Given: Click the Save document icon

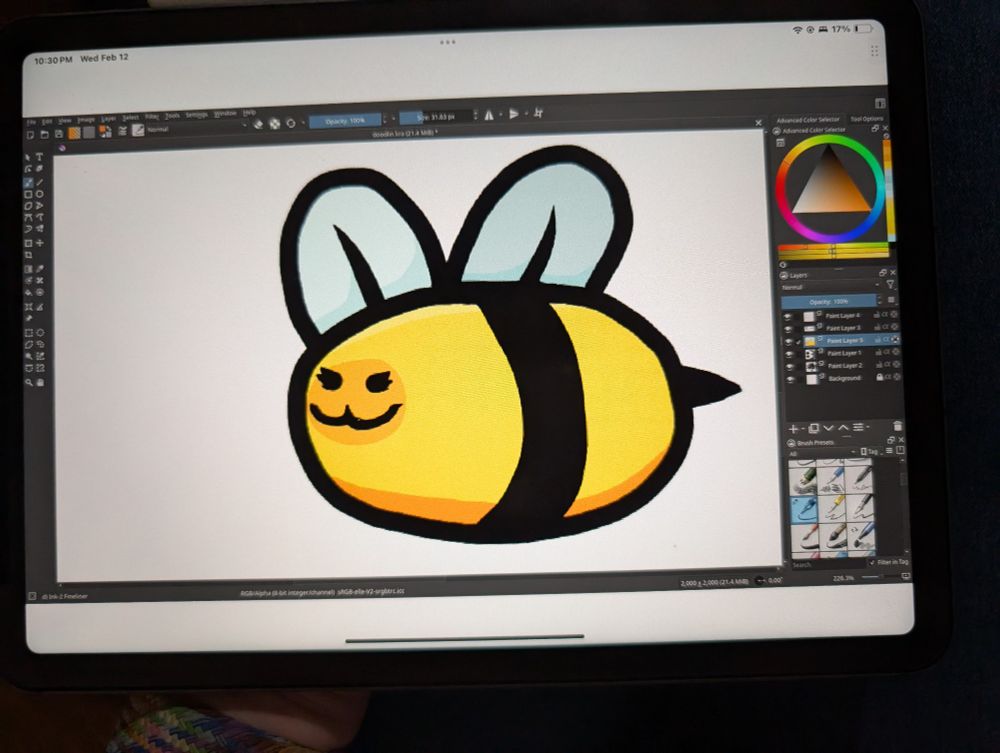Looking at the screenshot, I should click(59, 134).
